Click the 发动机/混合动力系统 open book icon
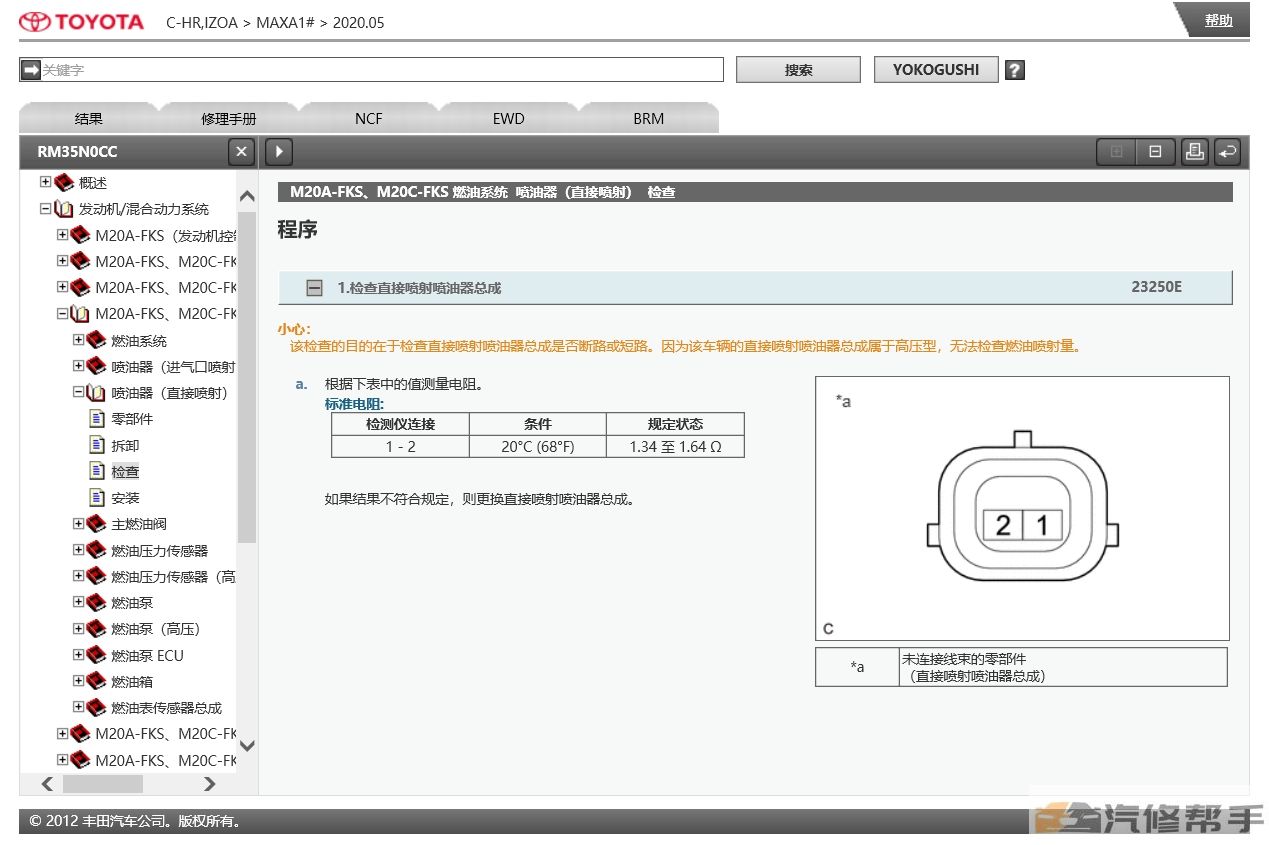The height and width of the screenshot is (845, 1269). pyautogui.click(x=64, y=209)
